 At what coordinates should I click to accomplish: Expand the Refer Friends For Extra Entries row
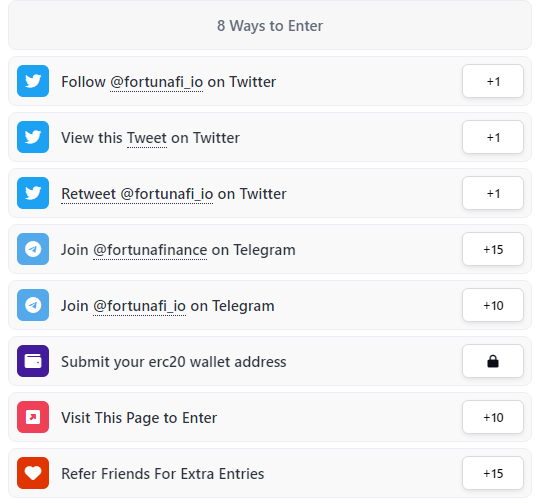pyautogui.click(x=270, y=473)
